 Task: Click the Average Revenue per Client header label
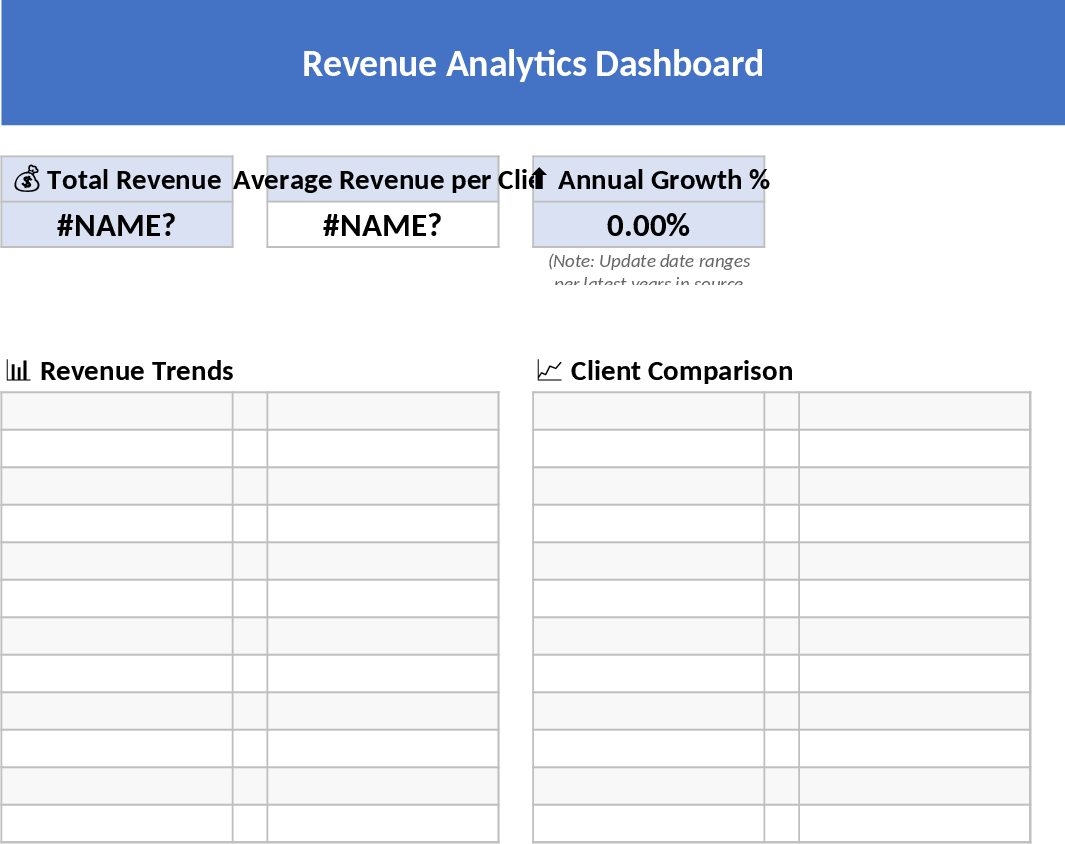[x=380, y=180]
